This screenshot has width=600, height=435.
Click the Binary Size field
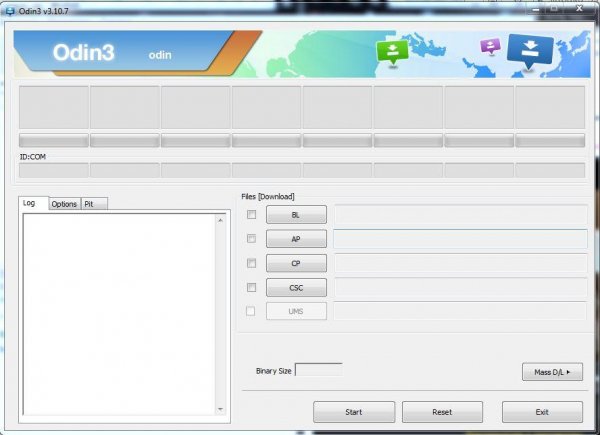(319, 370)
